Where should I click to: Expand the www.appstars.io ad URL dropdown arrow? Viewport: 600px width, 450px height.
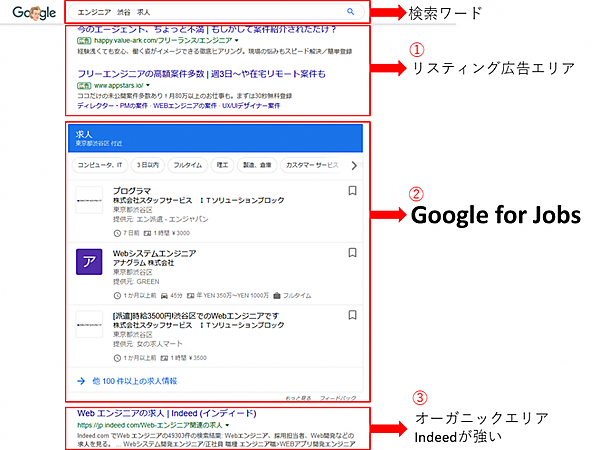pyautogui.click(x=148, y=85)
